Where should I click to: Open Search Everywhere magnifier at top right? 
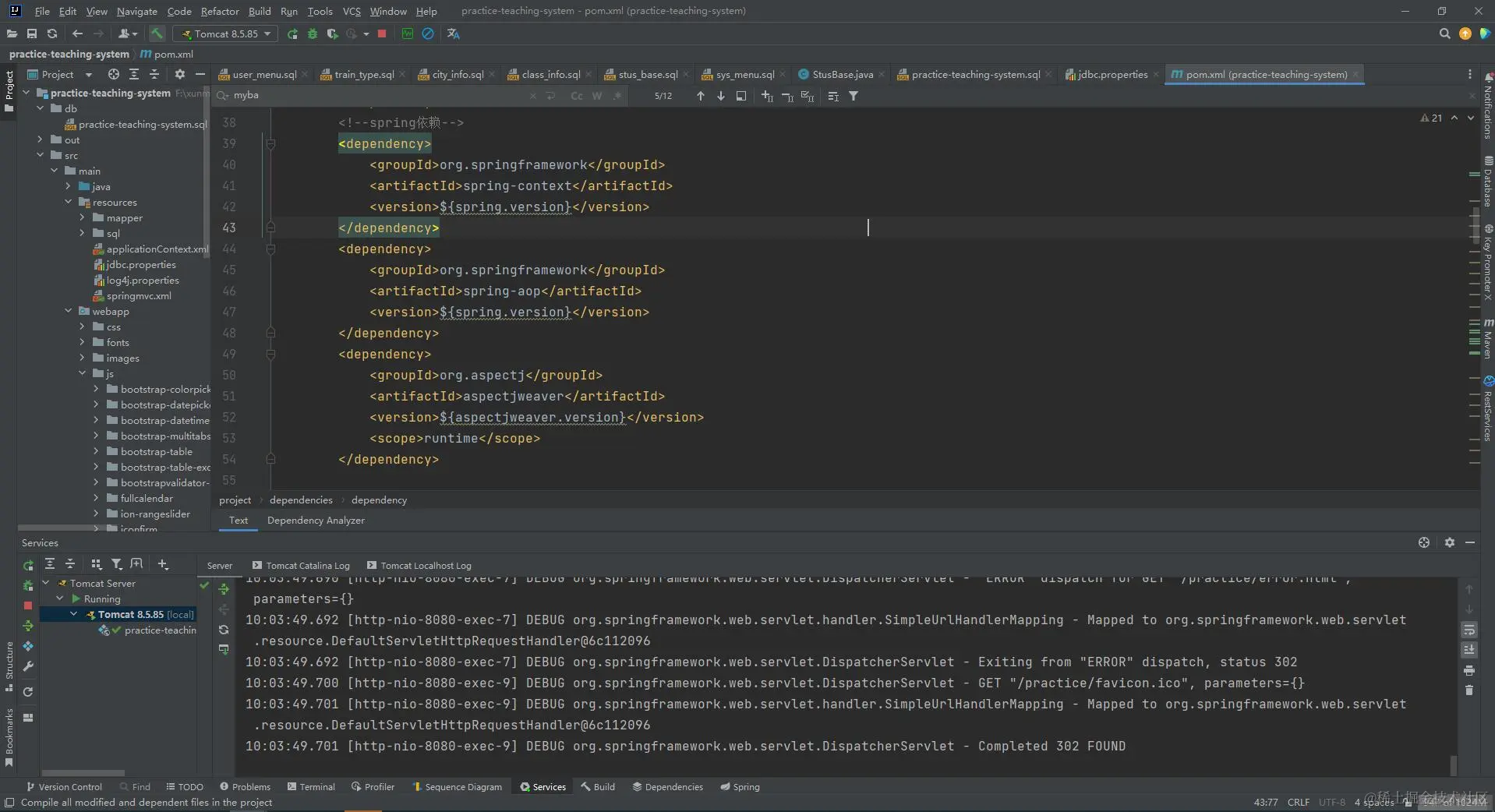[1444, 34]
